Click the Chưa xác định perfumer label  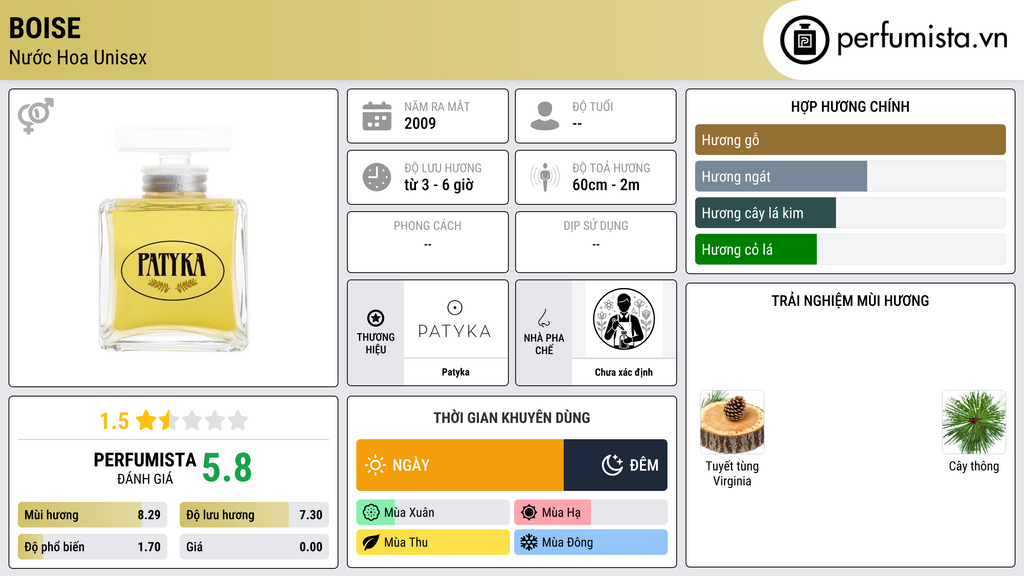[x=623, y=372]
